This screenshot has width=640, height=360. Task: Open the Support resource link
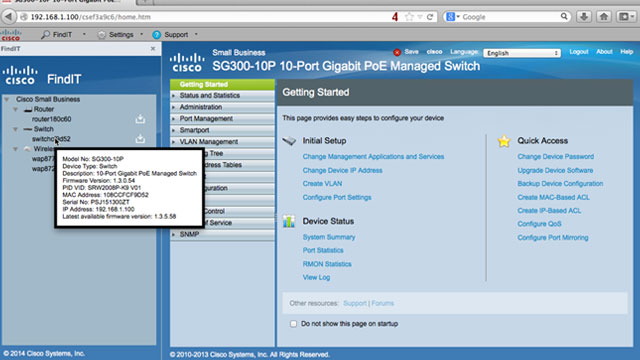[x=355, y=303]
